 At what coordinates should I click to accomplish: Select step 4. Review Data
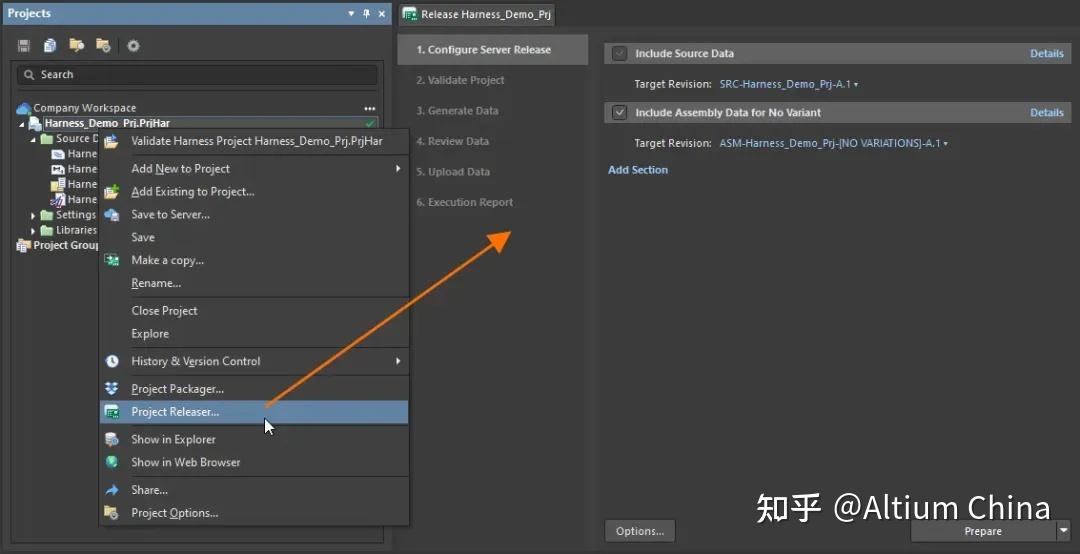(492, 141)
